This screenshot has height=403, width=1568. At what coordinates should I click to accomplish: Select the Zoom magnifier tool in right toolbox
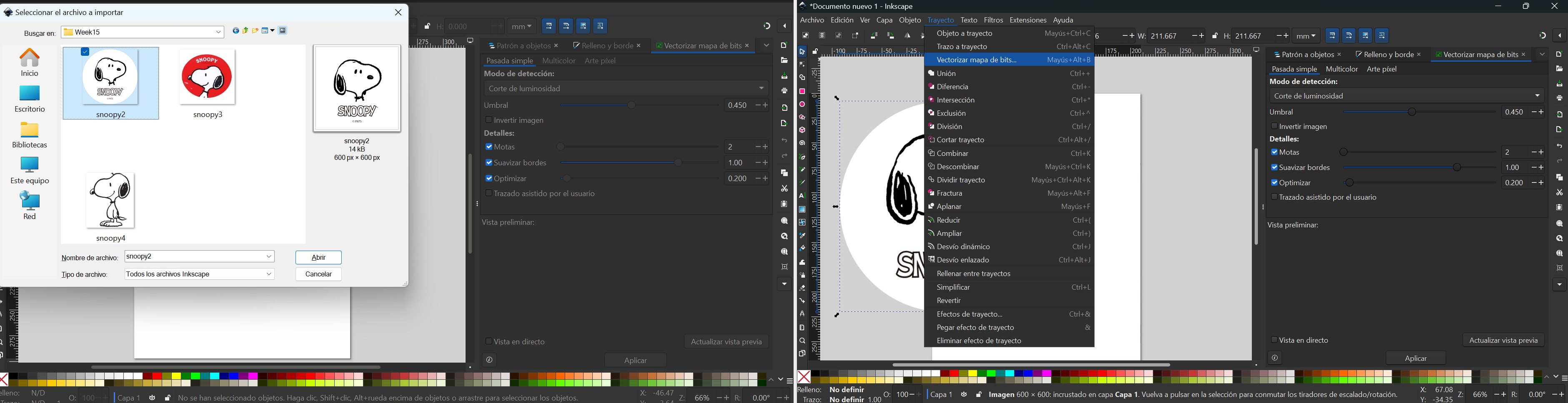pyautogui.click(x=802, y=341)
